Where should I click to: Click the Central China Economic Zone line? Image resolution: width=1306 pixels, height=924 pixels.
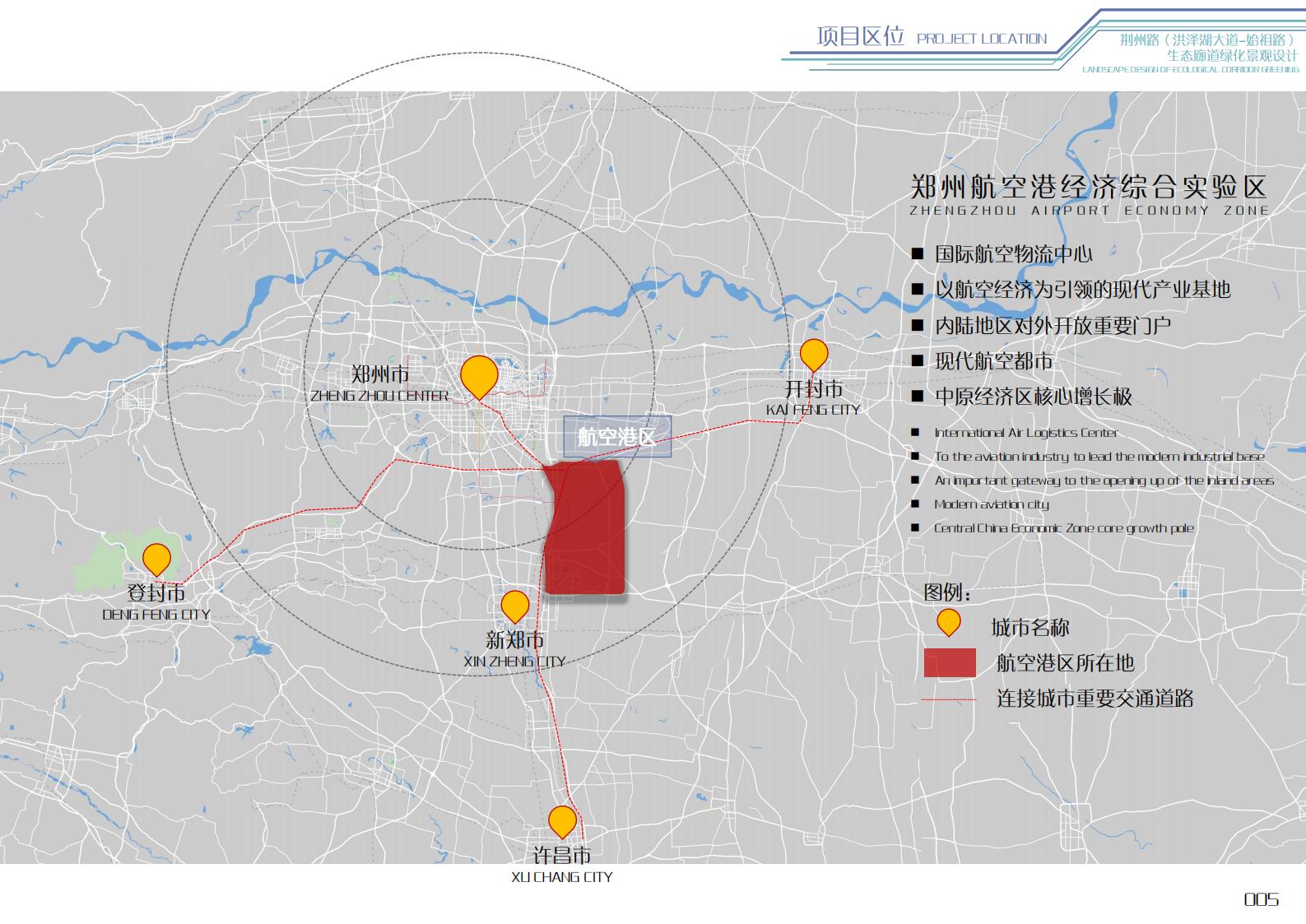click(1064, 528)
